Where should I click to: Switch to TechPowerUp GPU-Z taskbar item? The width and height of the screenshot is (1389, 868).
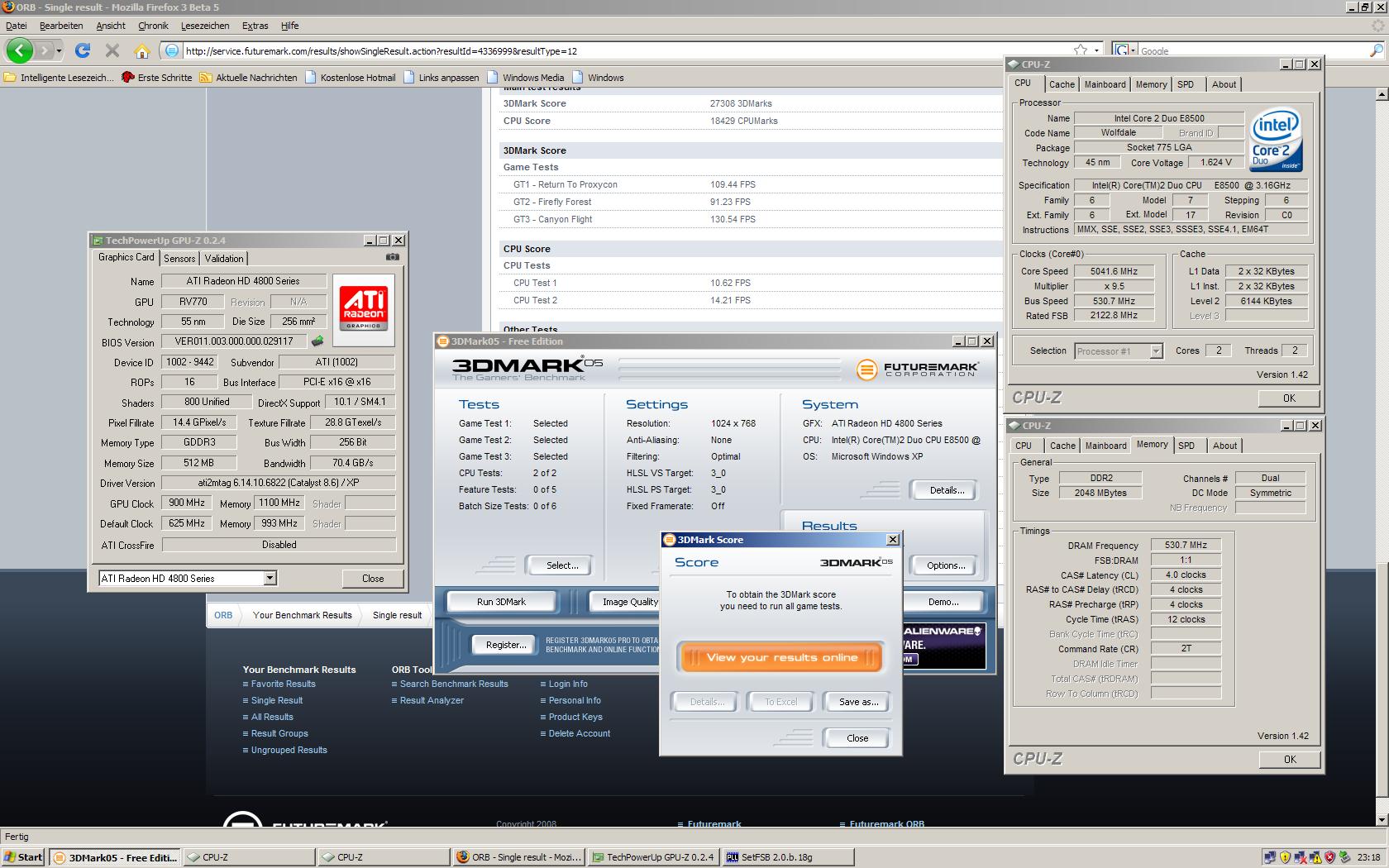(652, 857)
